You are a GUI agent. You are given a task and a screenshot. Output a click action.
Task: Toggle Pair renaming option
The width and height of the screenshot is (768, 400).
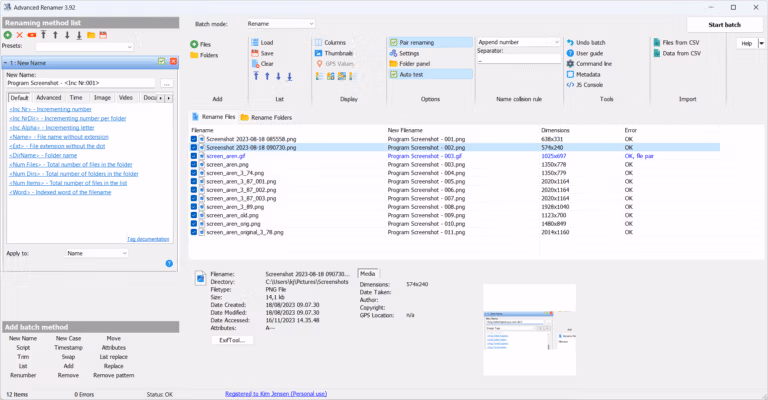click(x=431, y=43)
